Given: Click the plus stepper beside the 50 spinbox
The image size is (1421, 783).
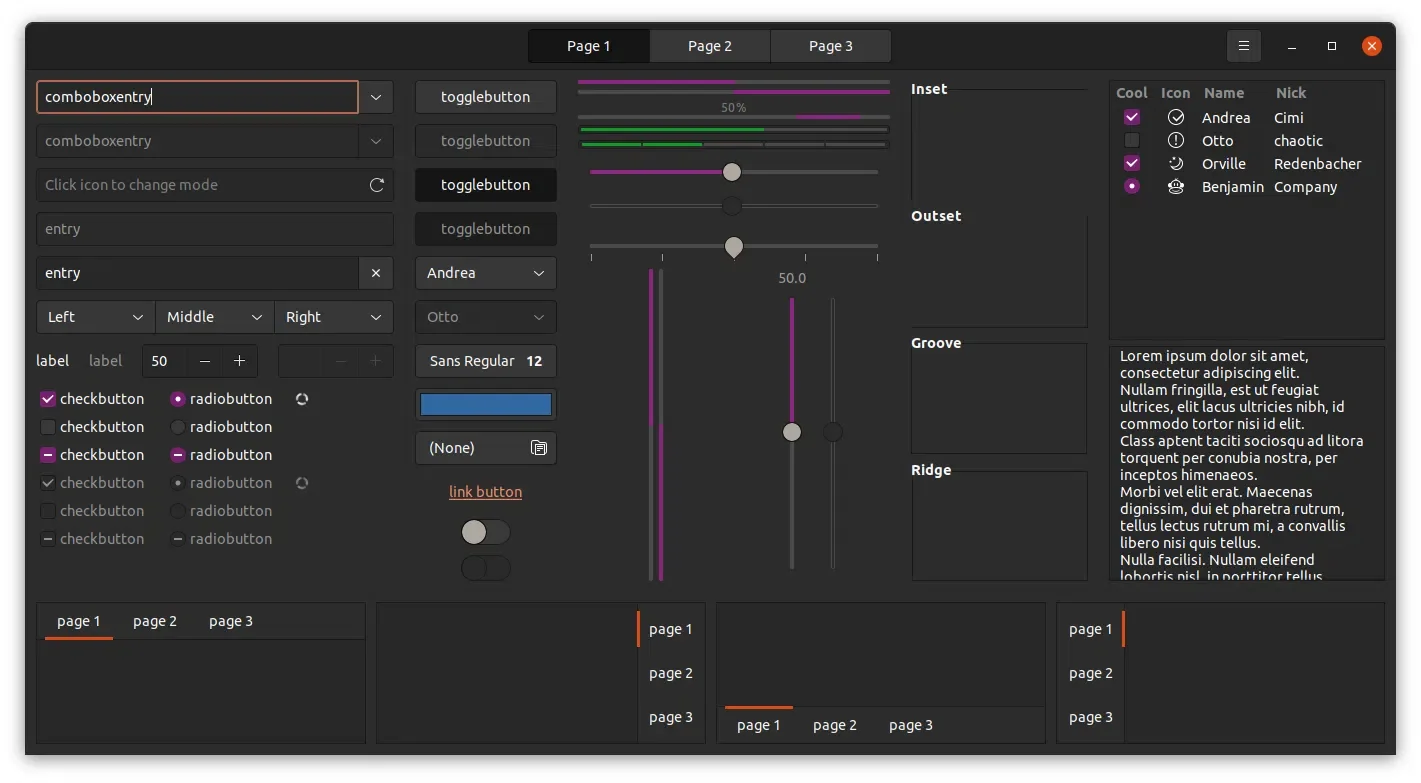Looking at the screenshot, I should [x=239, y=361].
